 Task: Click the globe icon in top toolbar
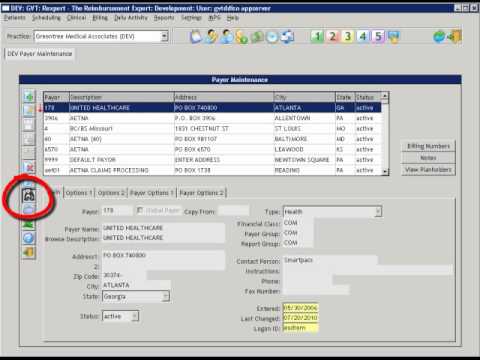439,36
